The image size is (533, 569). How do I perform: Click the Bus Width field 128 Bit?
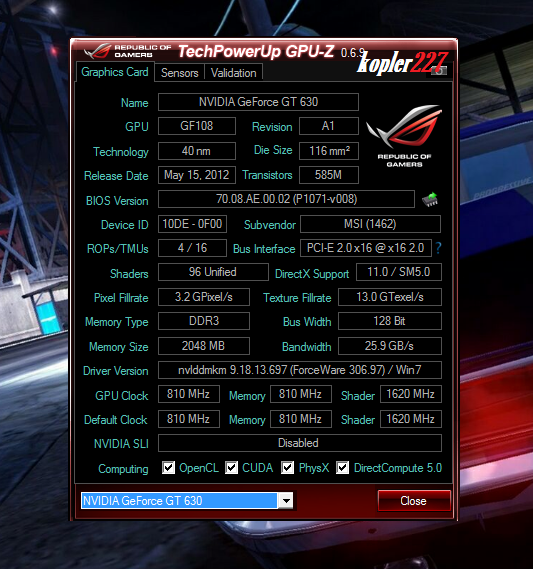click(x=390, y=321)
